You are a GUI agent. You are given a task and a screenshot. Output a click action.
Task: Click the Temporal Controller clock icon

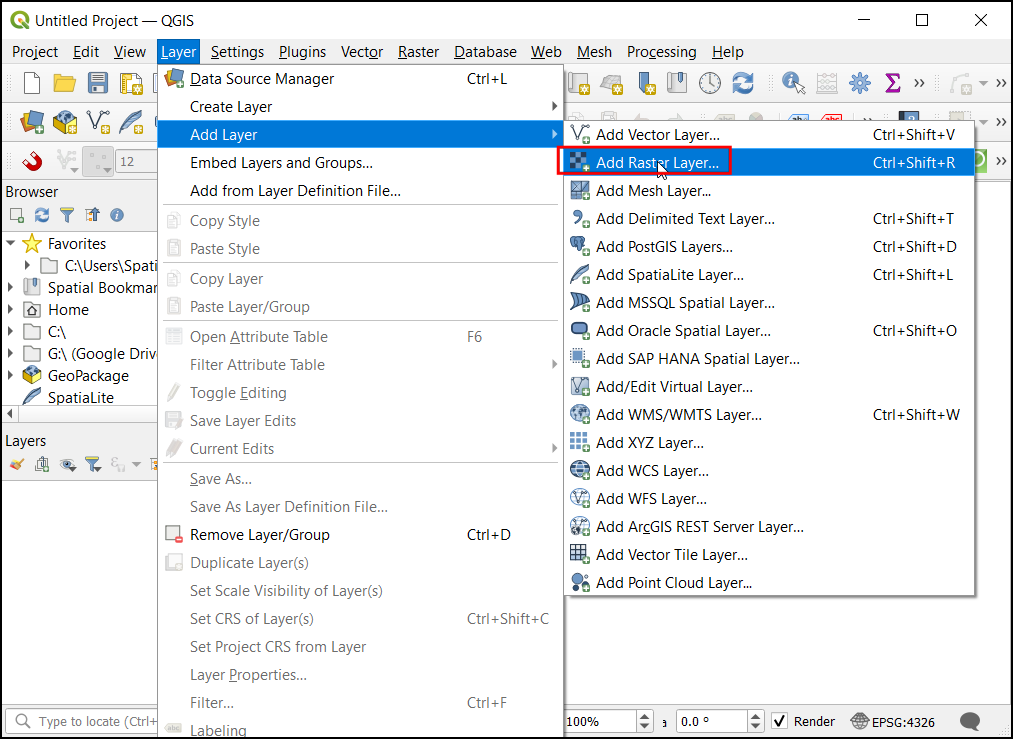tap(709, 83)
